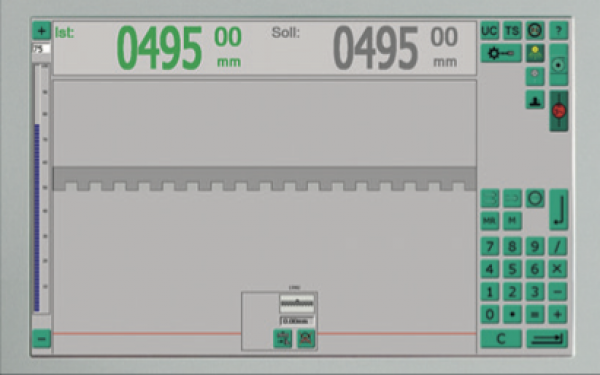Open help with the question mark button

tap(559, 31)
